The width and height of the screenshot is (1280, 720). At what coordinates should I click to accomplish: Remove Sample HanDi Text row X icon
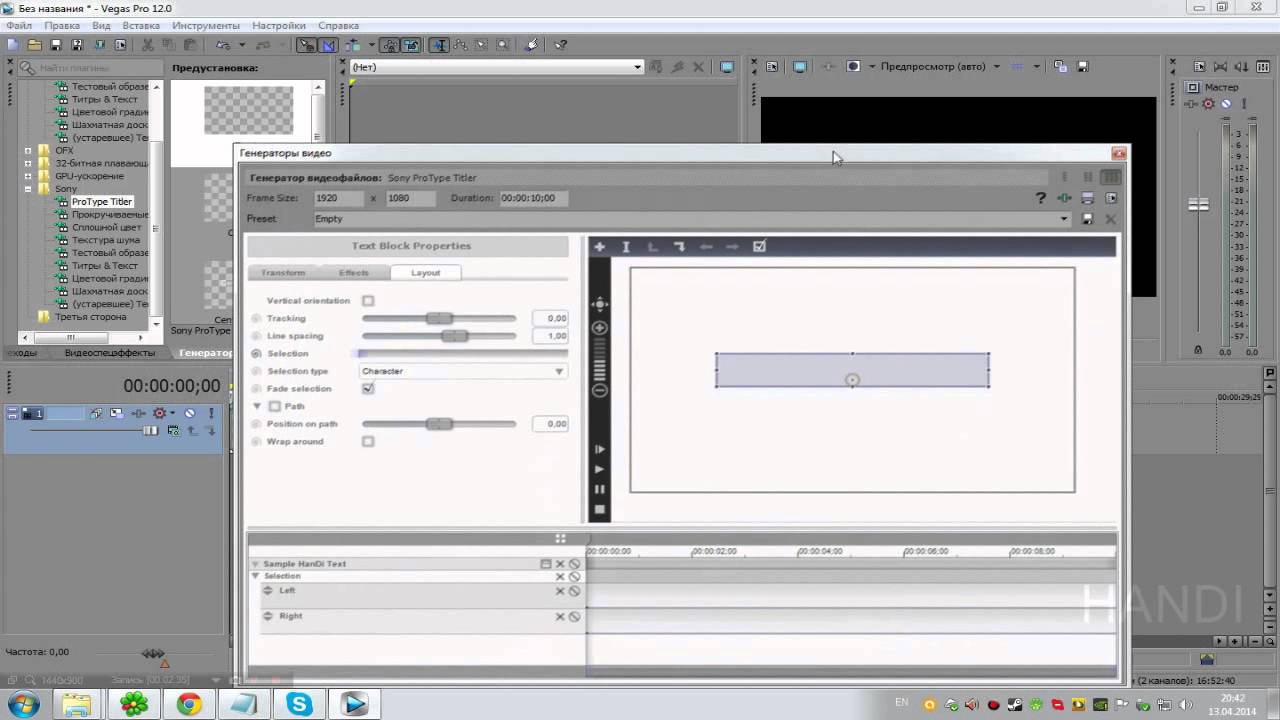click(x=560, y=564)
